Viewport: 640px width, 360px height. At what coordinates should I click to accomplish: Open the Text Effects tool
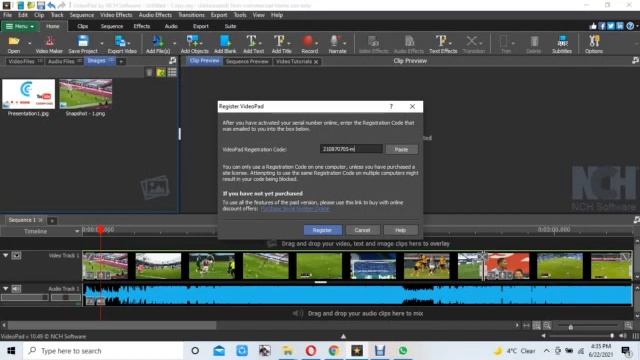click(443, 44)
